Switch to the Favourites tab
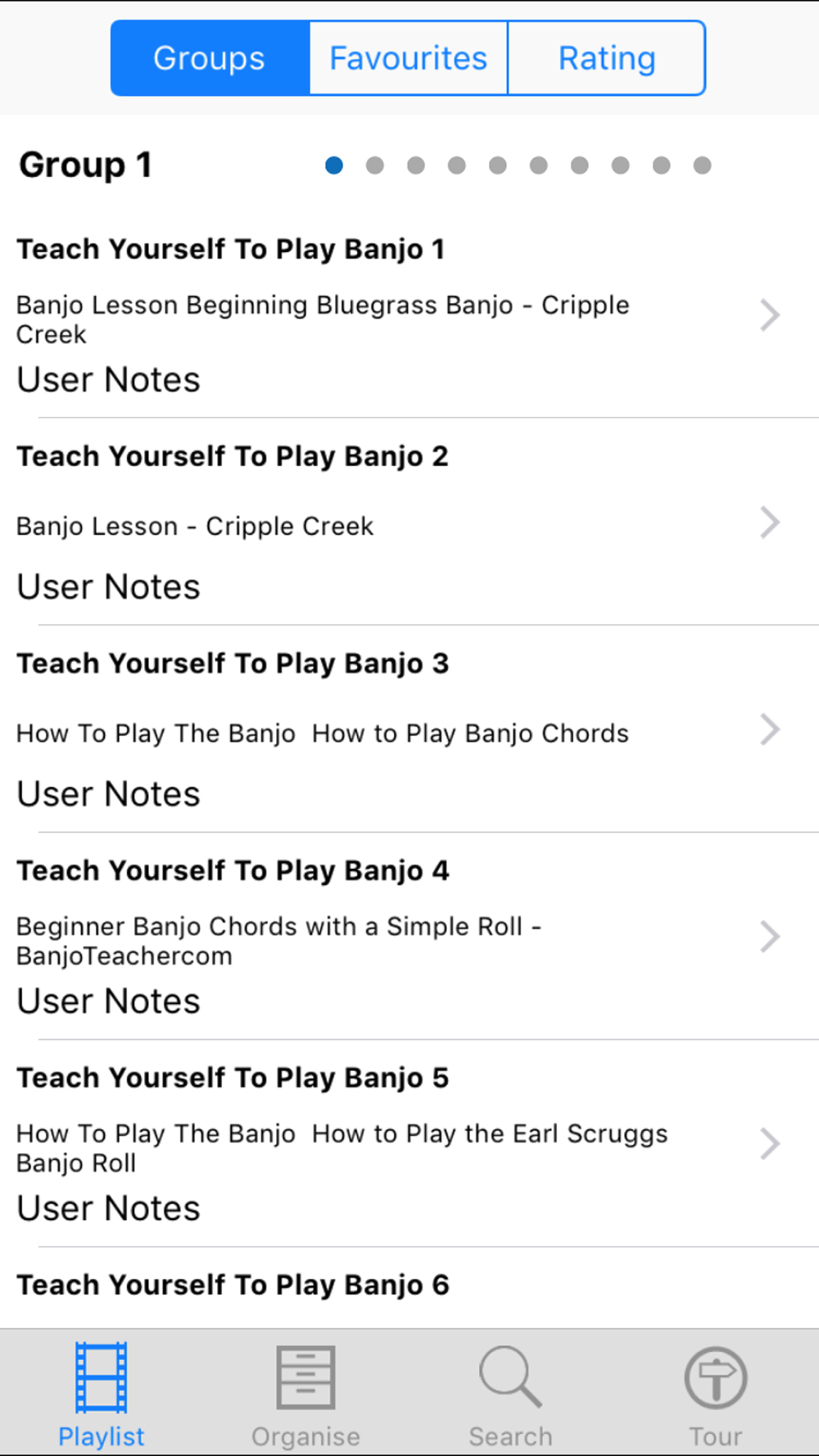Image resolution: width=819 pixels, height=1456 pixels. [x=409, y=58]
